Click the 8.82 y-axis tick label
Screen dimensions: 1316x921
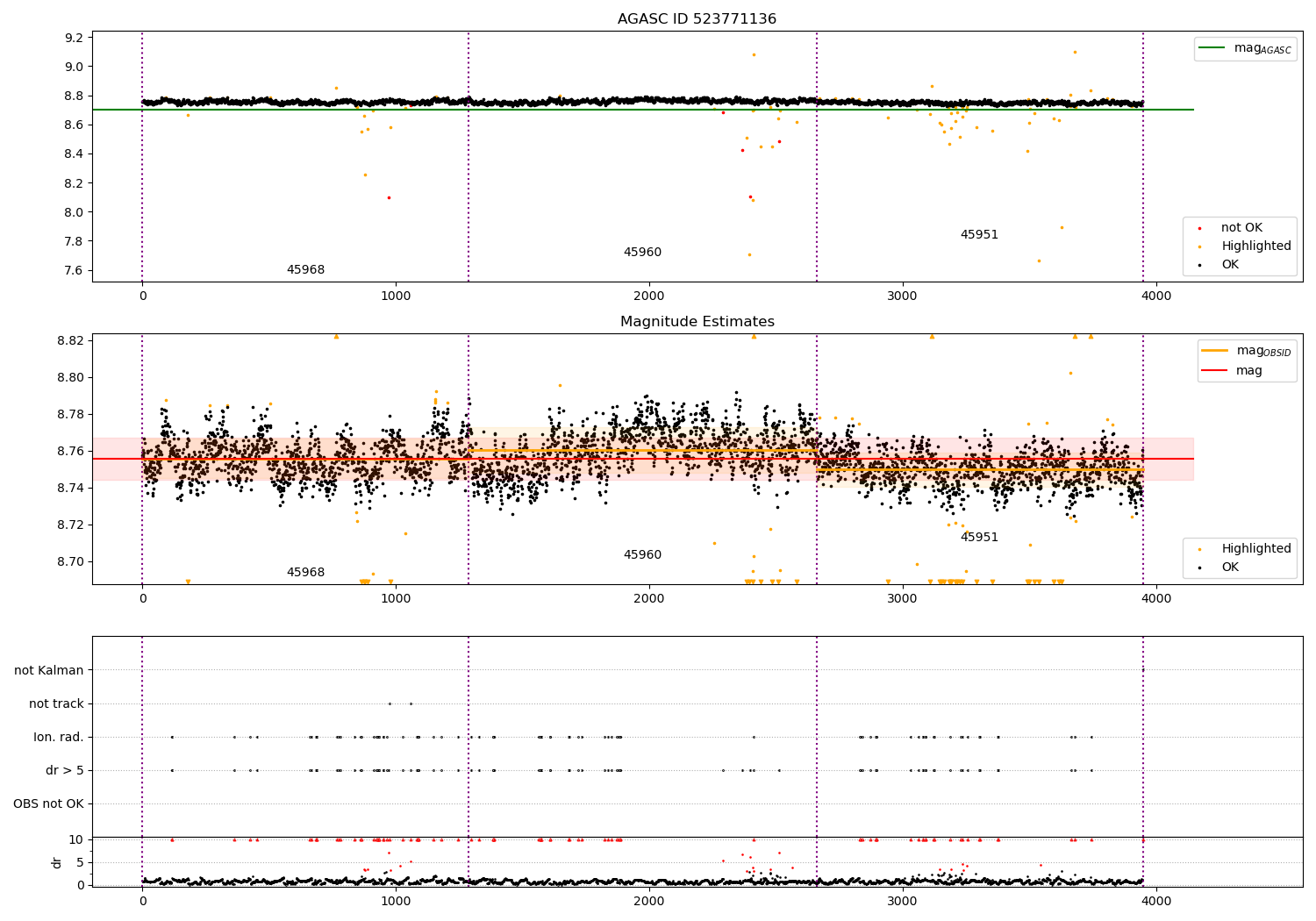click(x=71, y=340)
